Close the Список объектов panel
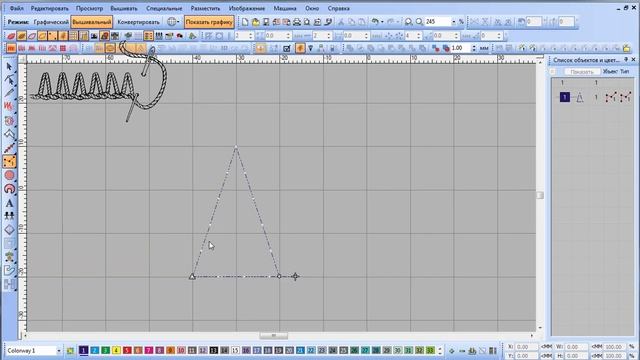 (633, 60)
